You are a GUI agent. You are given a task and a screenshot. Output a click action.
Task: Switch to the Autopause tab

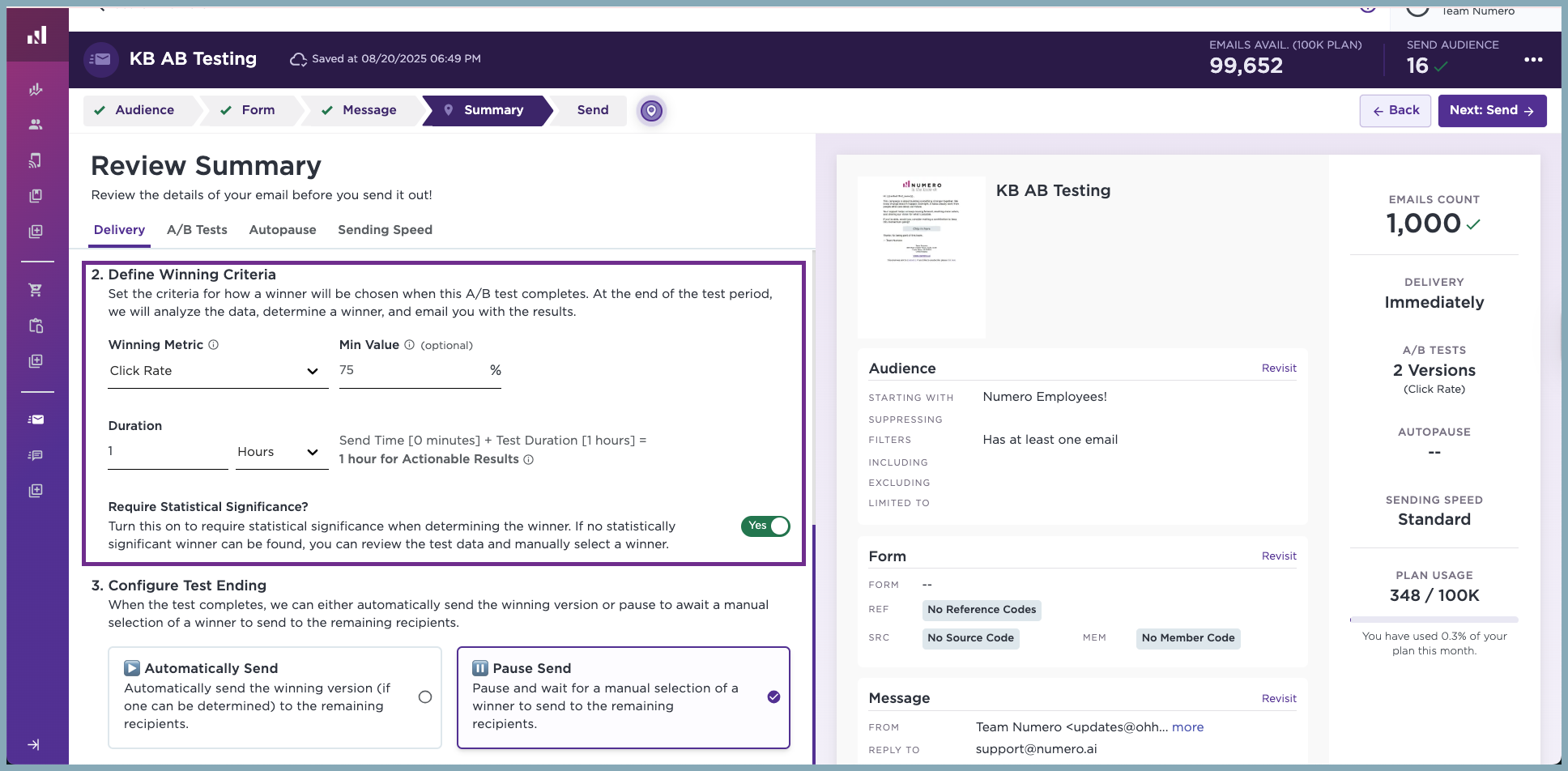tap(283, 230)
